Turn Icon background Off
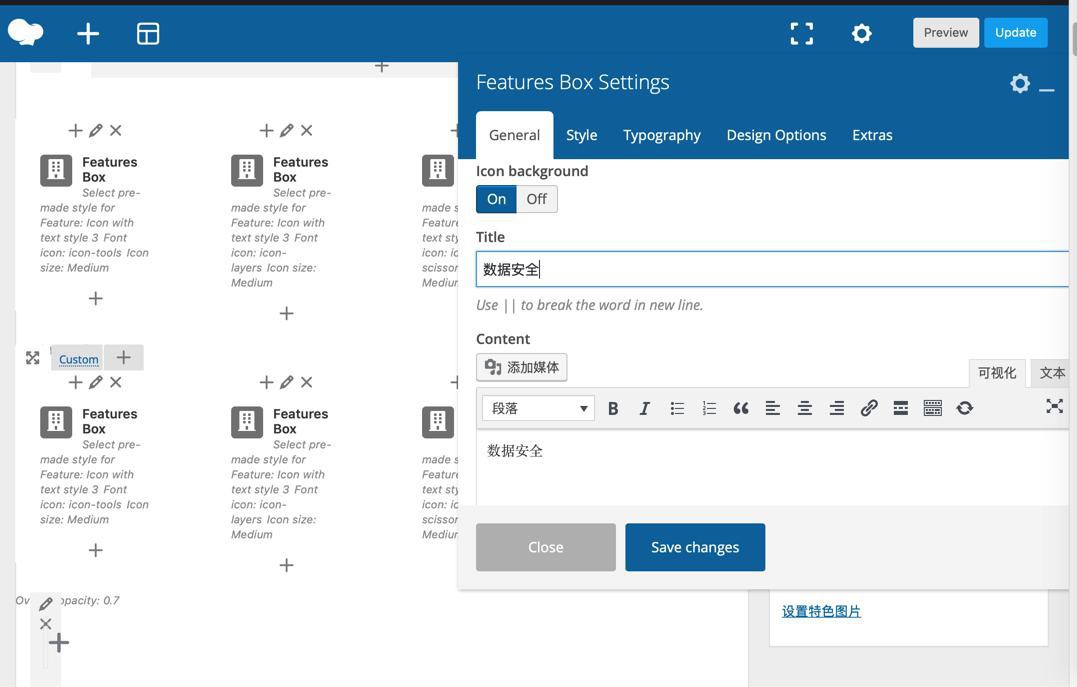The image size is (1077, 687). click(x=536, y=199)
